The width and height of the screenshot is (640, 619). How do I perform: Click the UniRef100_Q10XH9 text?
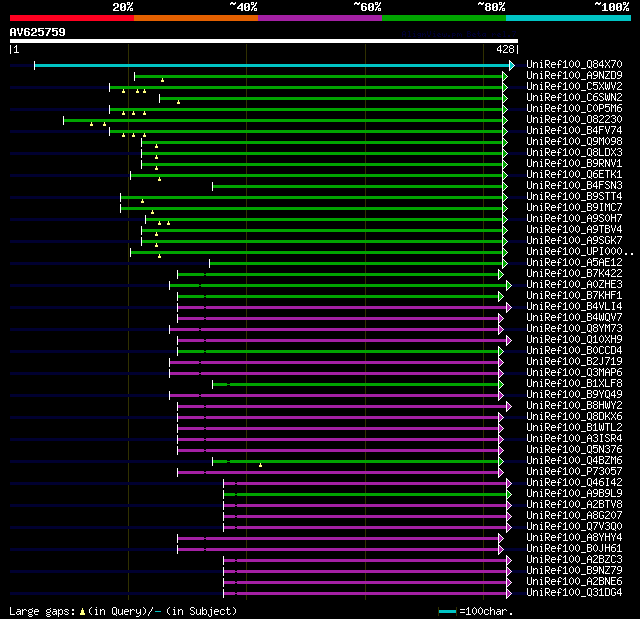(x=574, y=340)
